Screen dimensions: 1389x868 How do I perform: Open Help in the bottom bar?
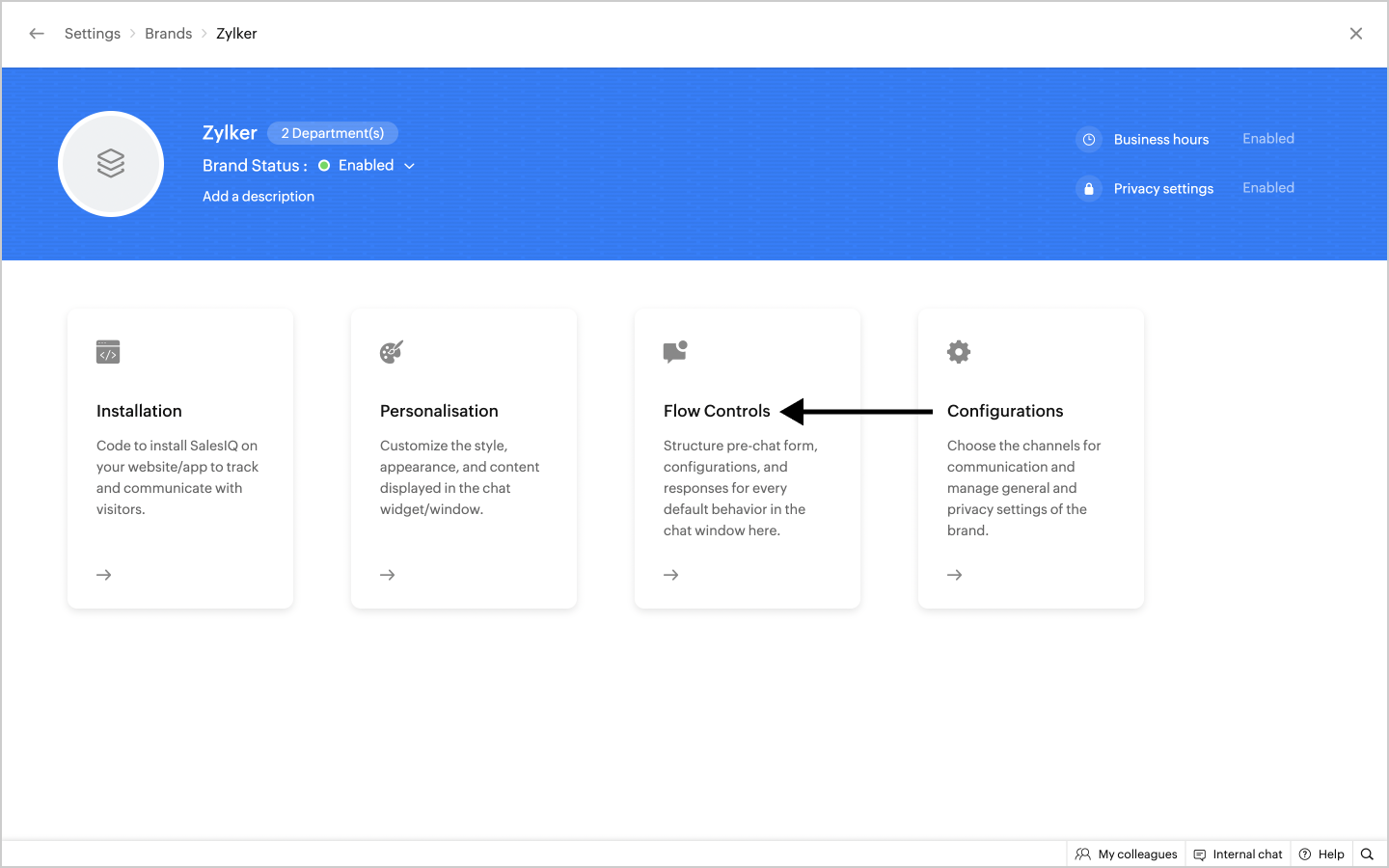click(x=1321, y=854)
